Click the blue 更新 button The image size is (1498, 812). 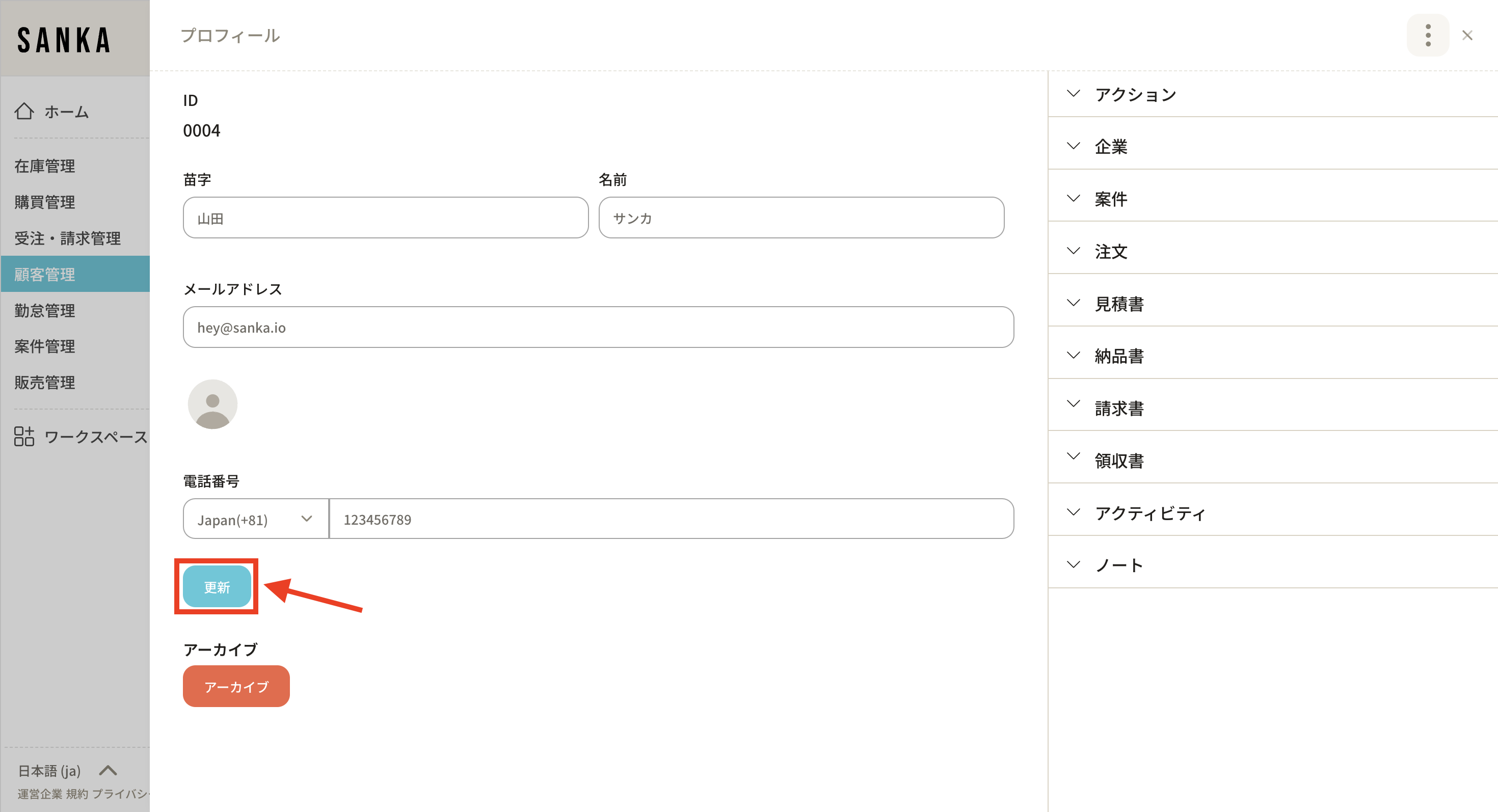(217, 587)
